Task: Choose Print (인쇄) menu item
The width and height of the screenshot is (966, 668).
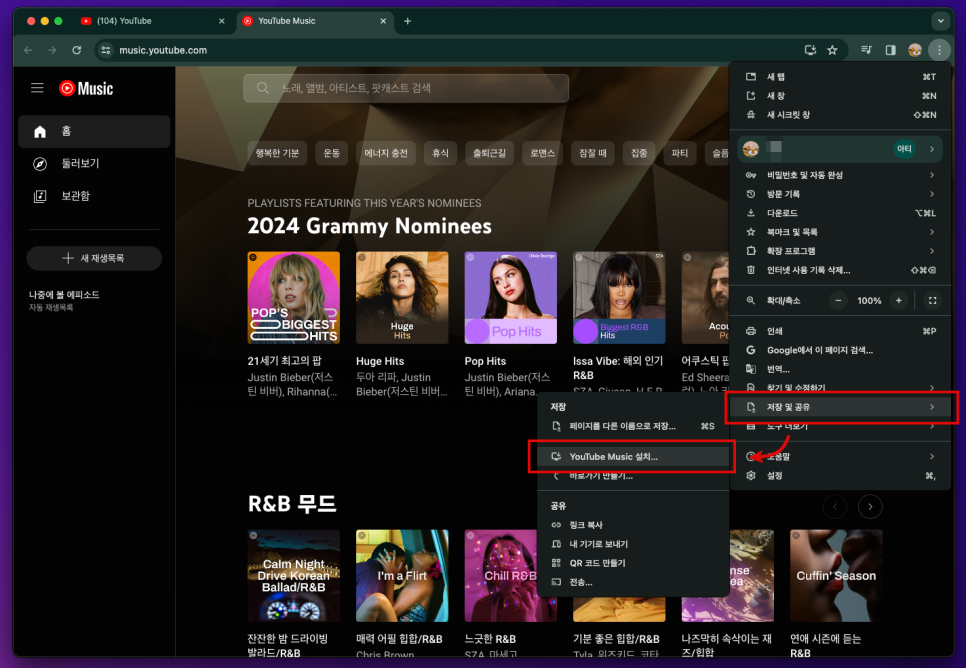Action: point(840,332)
